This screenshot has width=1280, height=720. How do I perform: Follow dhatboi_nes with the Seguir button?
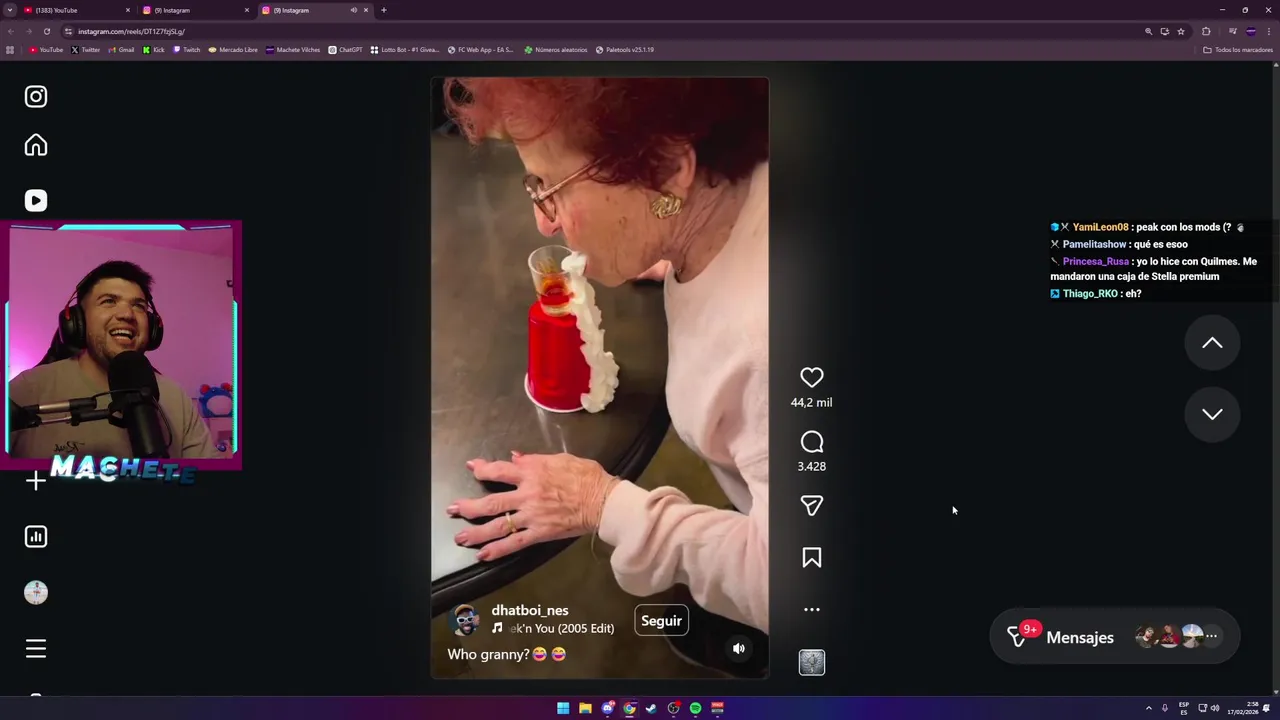661,621
